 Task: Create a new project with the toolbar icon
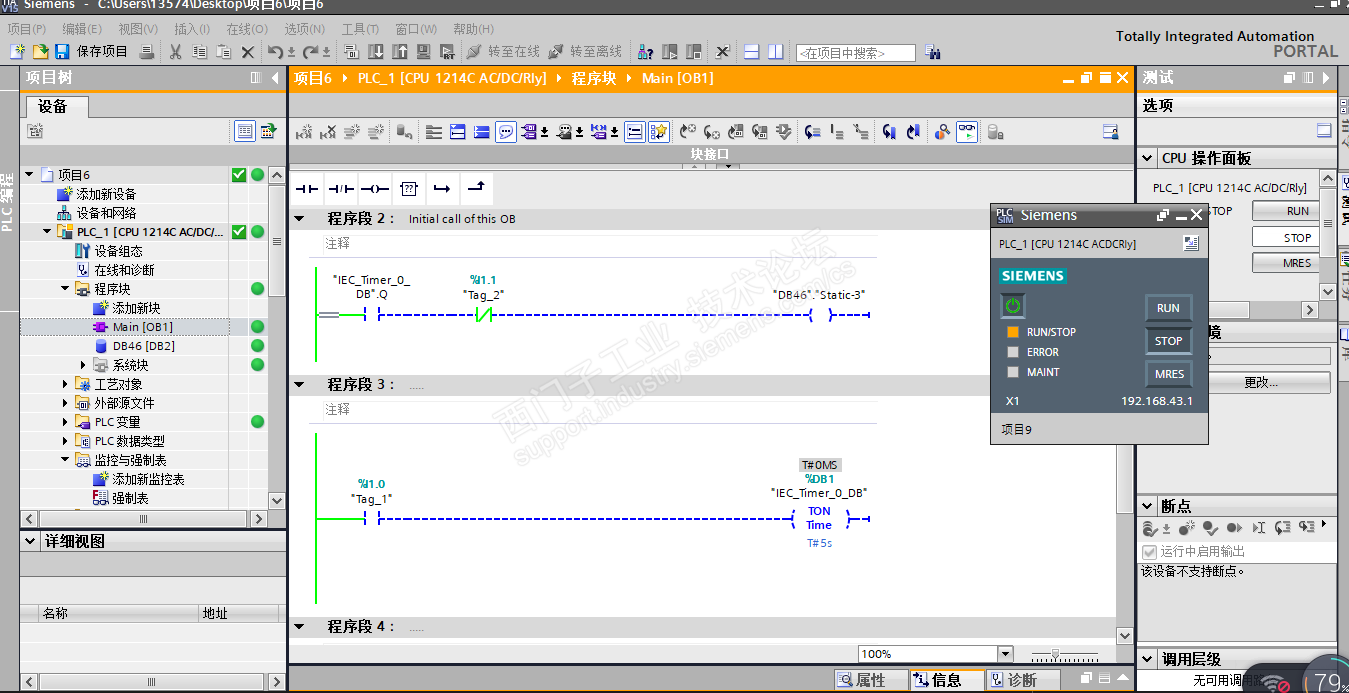click(19, 51)
